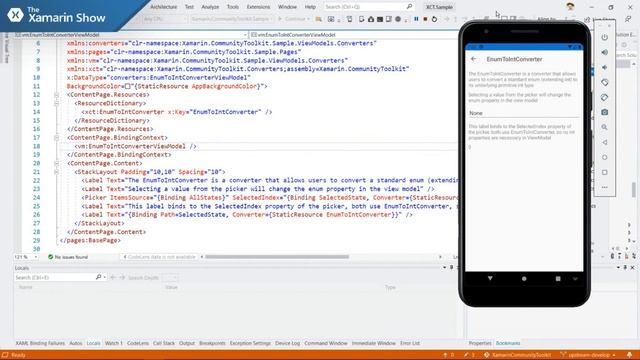Open the upstream-develop branch selector
Viewport: 640px width, 360px height.
click(588, 355)
